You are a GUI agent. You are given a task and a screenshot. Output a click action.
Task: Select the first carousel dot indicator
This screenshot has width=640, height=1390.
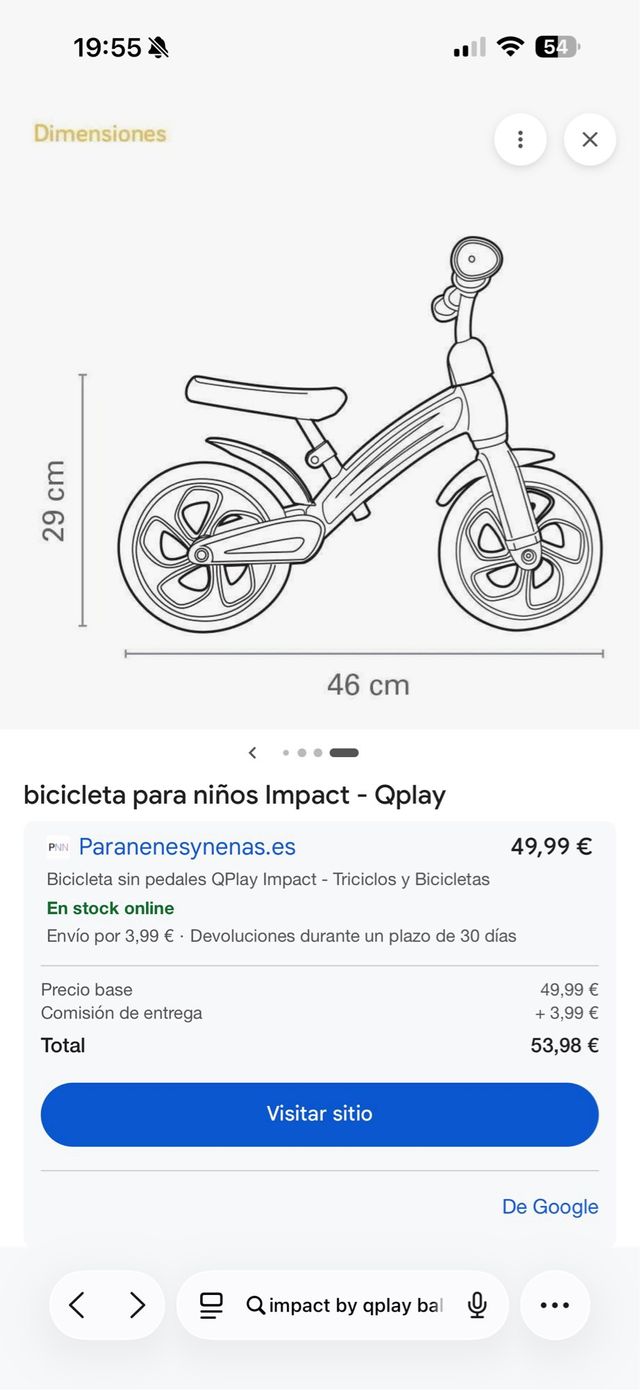(x=285, y=752)
